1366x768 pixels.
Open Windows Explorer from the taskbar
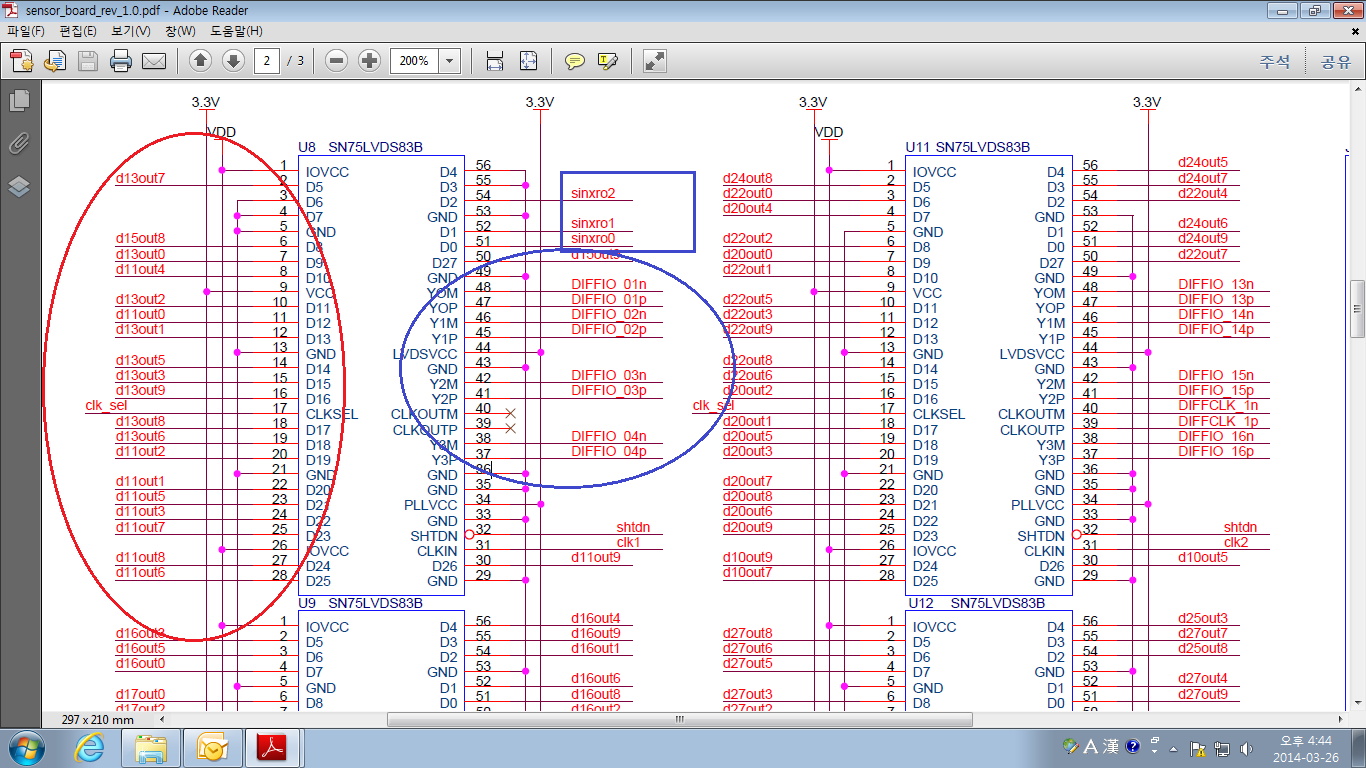pyautogui.click(x=151, y=747)
